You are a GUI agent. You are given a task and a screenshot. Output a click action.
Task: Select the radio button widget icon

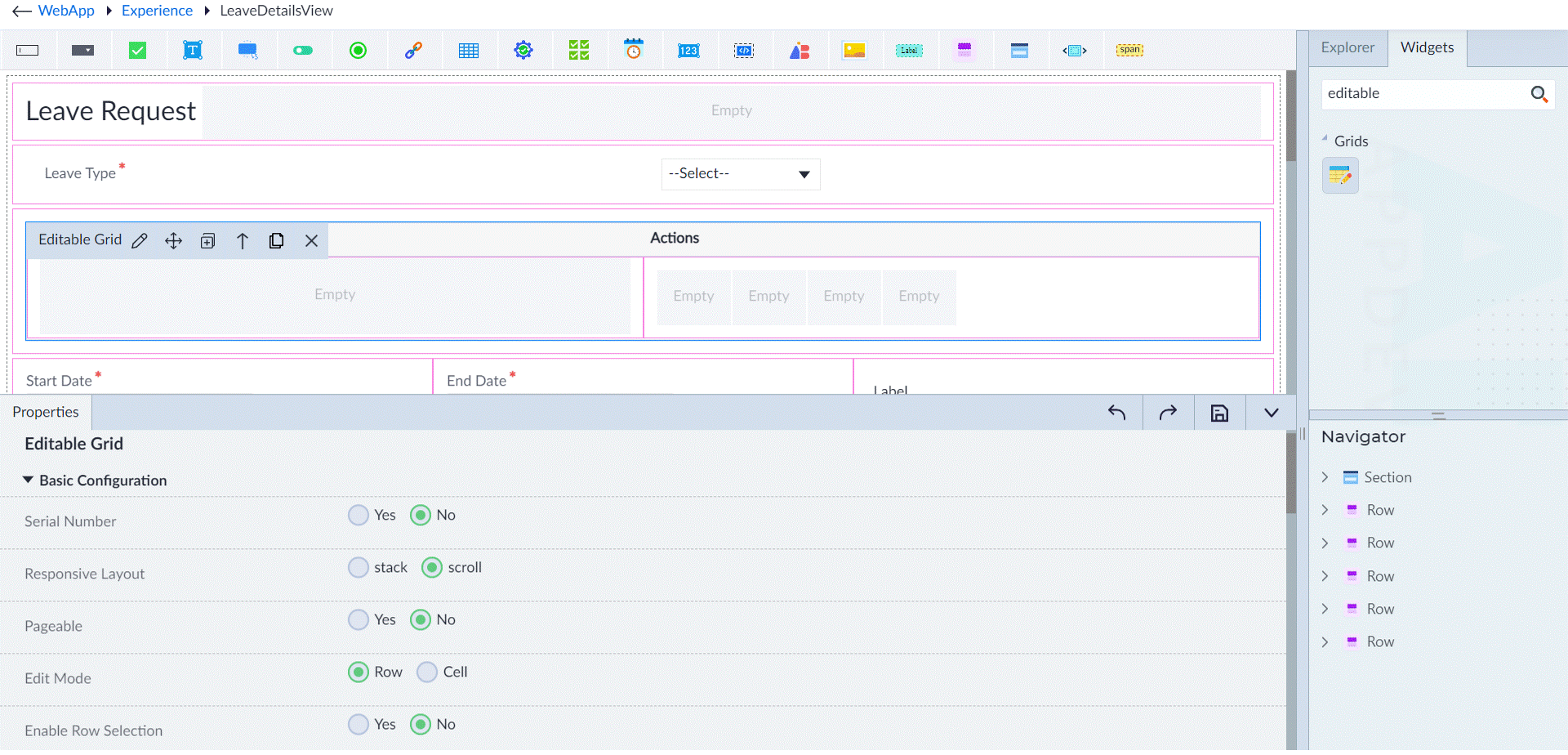coord(358,51)
